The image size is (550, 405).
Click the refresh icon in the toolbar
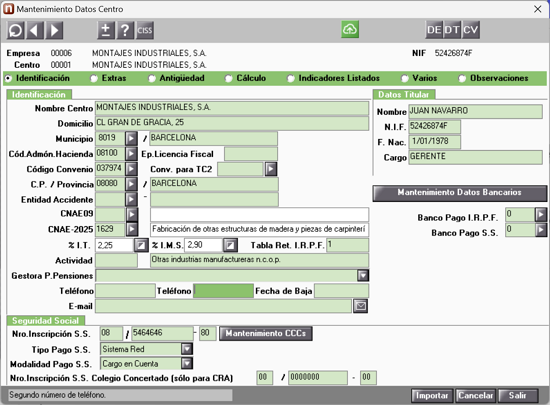[15, 30]
